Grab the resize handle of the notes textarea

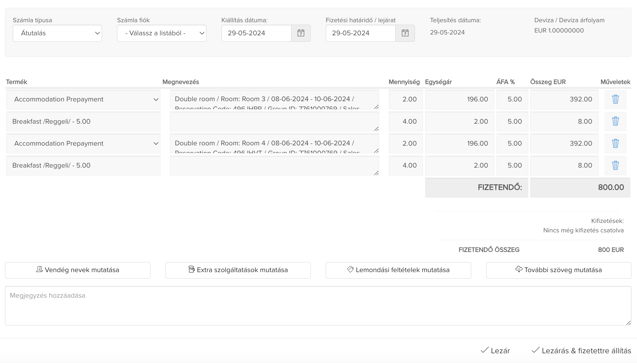[x=628, y=322]
